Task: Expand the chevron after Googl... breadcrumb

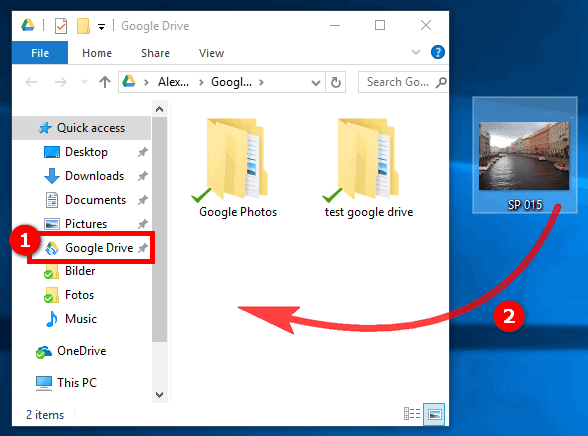Action: (261, 82)
